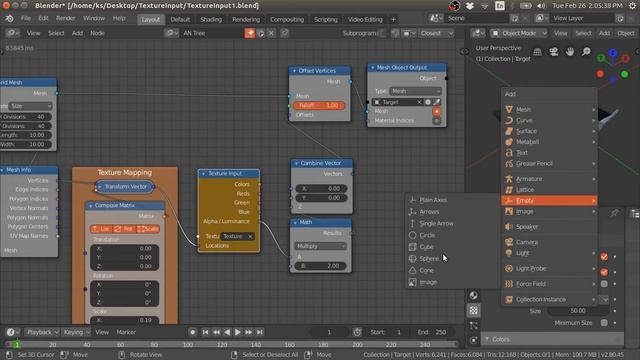The height and width of the screenshot is (360, 640).
Task: Click the eyedropper icon in Mesh Object Output node
Action: tap(437, 102)
